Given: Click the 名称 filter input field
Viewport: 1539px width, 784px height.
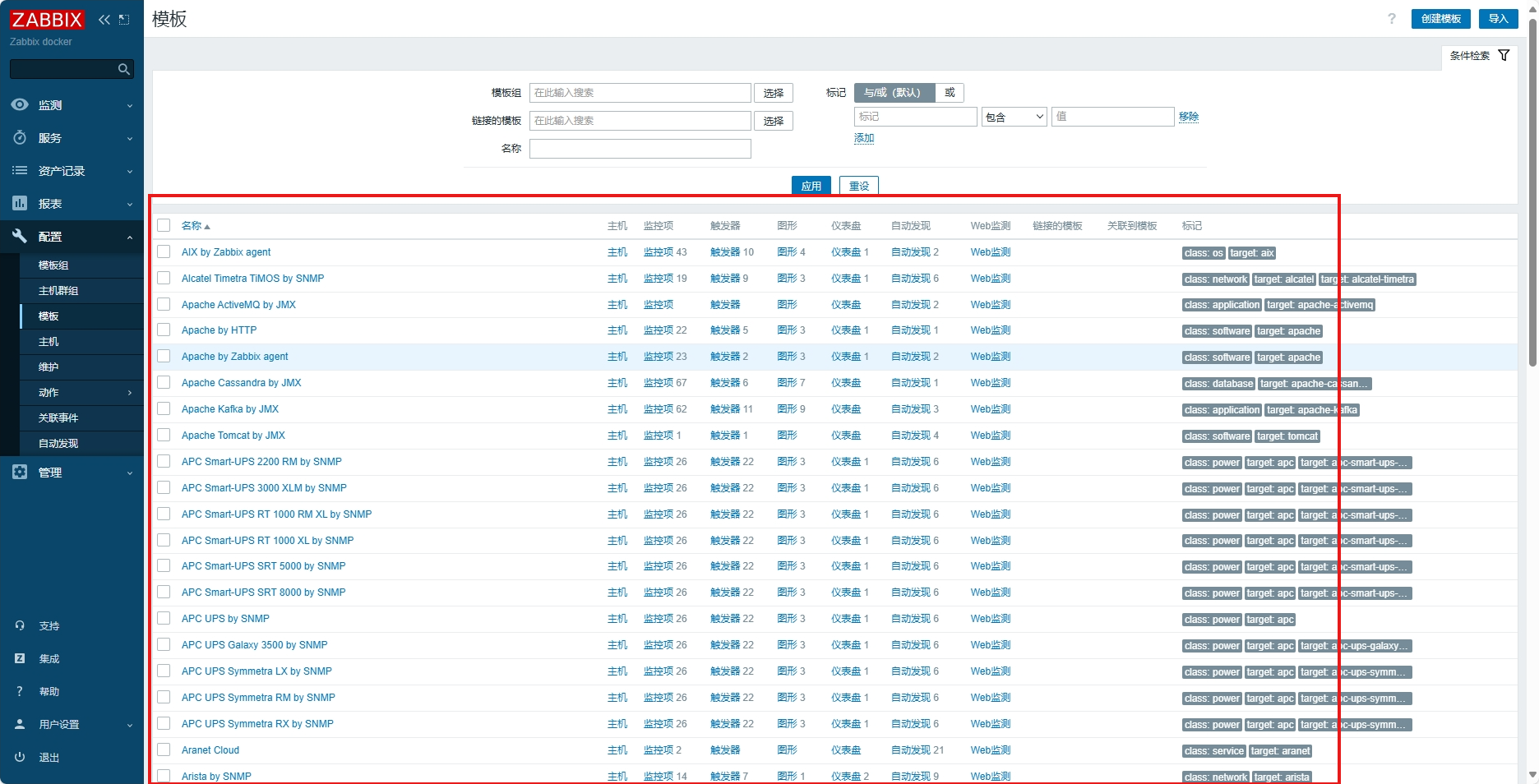Looking at the screenshot, I should tap(640, 149).
